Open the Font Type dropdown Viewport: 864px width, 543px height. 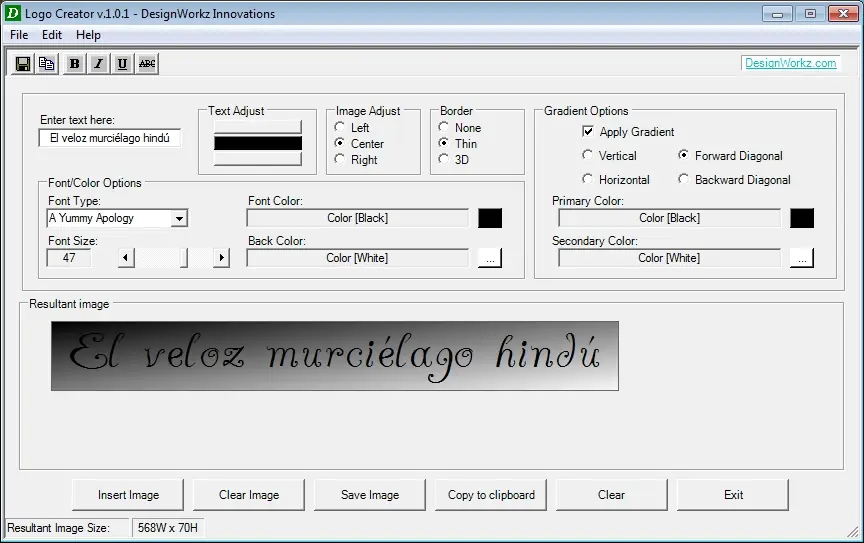coord(179,218)
